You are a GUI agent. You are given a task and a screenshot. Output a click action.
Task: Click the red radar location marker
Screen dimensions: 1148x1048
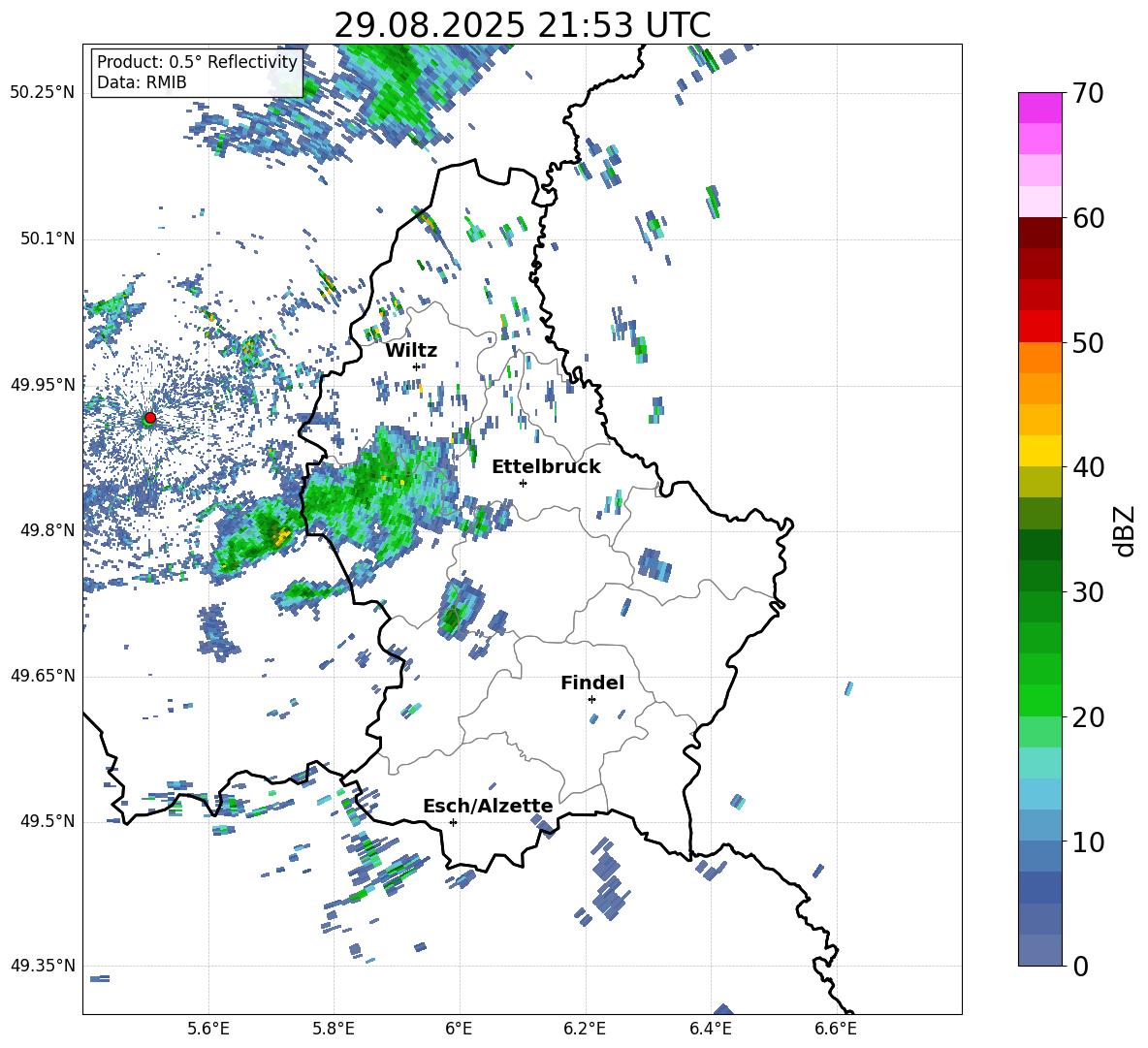tap(150, 418)
